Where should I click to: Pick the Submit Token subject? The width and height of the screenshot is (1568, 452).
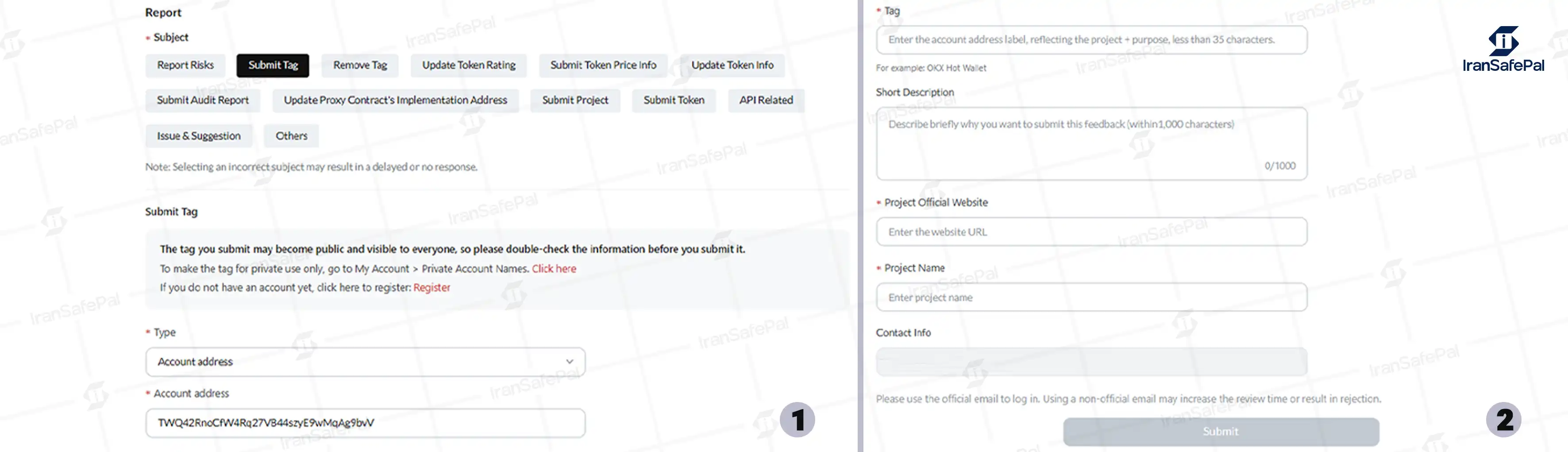(673, 100)
